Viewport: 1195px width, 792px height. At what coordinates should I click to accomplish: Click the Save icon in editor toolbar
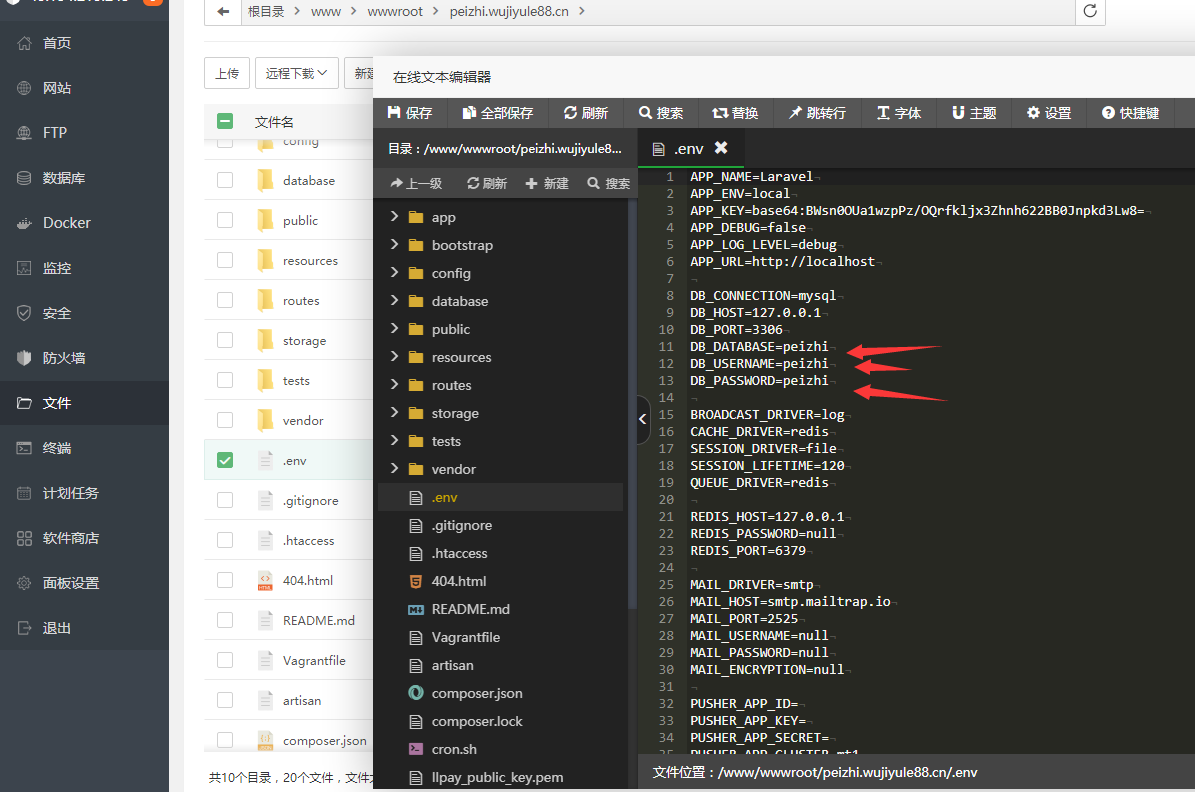(395, 113)
